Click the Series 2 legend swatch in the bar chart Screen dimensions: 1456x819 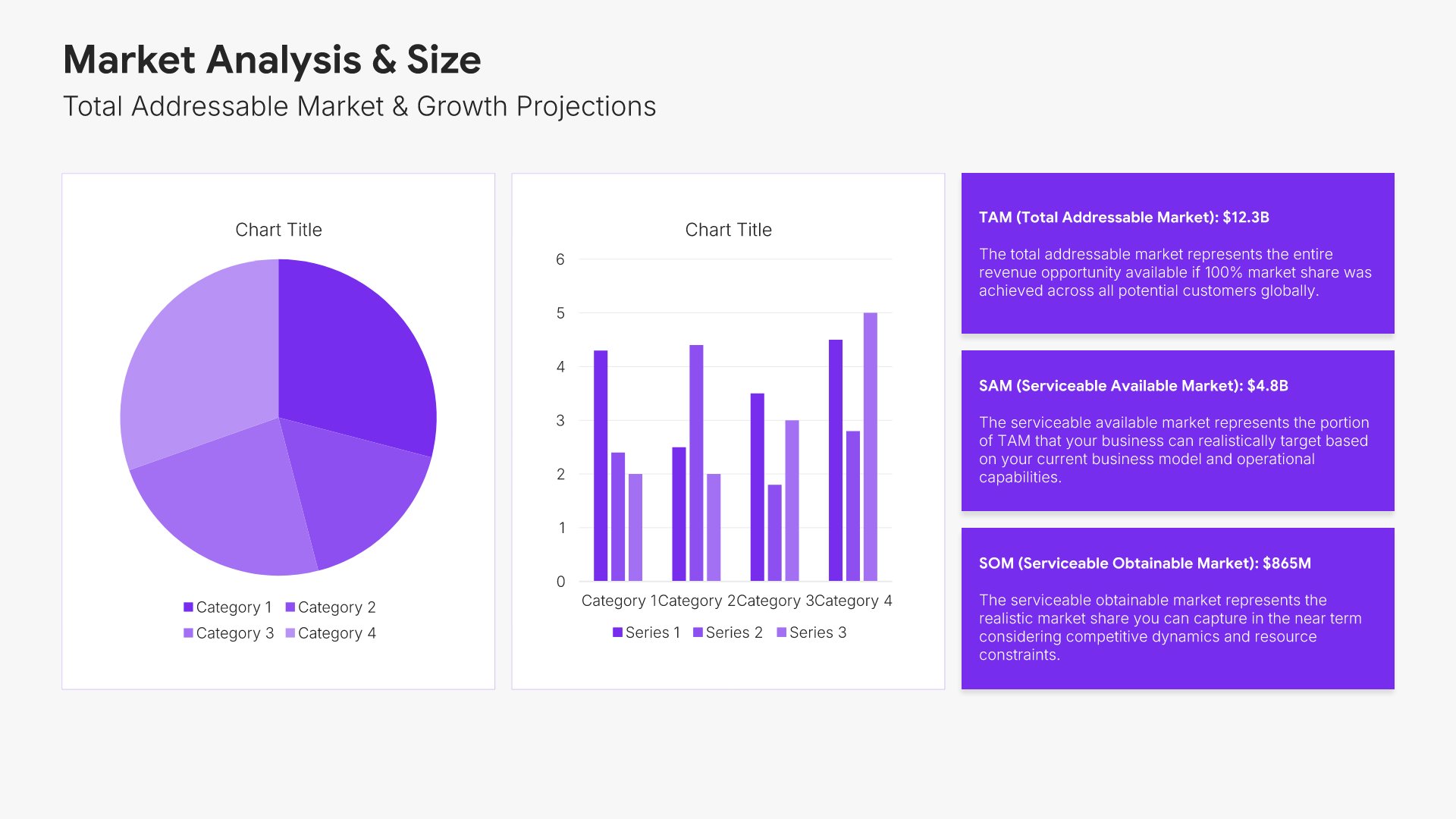click(x=698, y=632)
